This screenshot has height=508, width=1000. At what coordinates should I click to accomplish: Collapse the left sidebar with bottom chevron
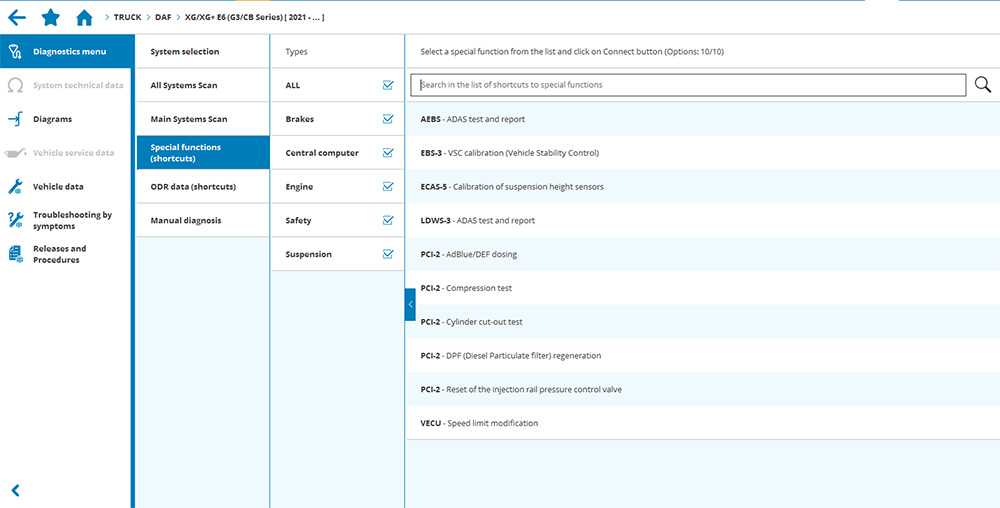(15, 490)
